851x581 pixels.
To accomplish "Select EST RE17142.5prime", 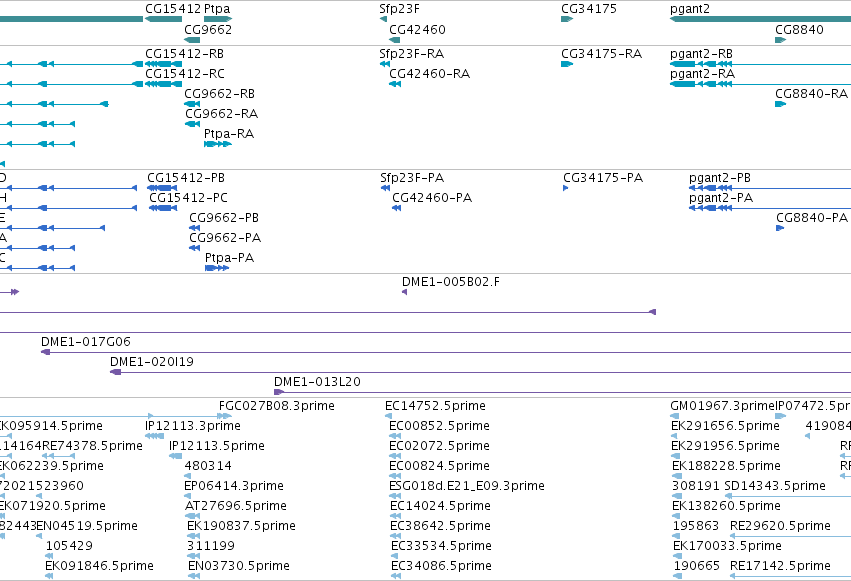I will click(780, 566).
